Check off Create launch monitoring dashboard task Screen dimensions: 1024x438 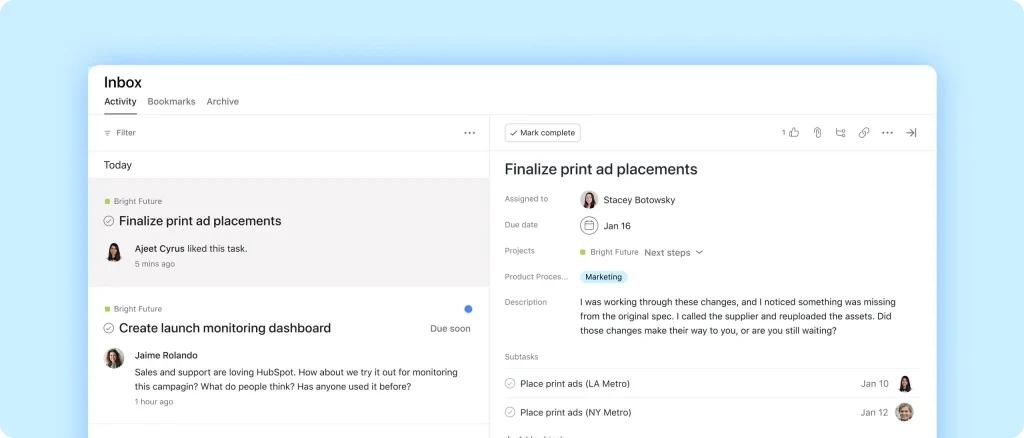109,328
